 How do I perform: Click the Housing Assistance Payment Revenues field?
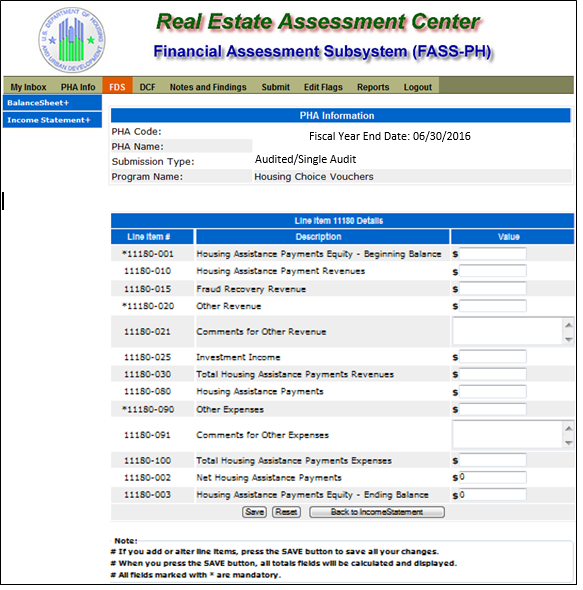pyautogui.click(x=493, y=271)
